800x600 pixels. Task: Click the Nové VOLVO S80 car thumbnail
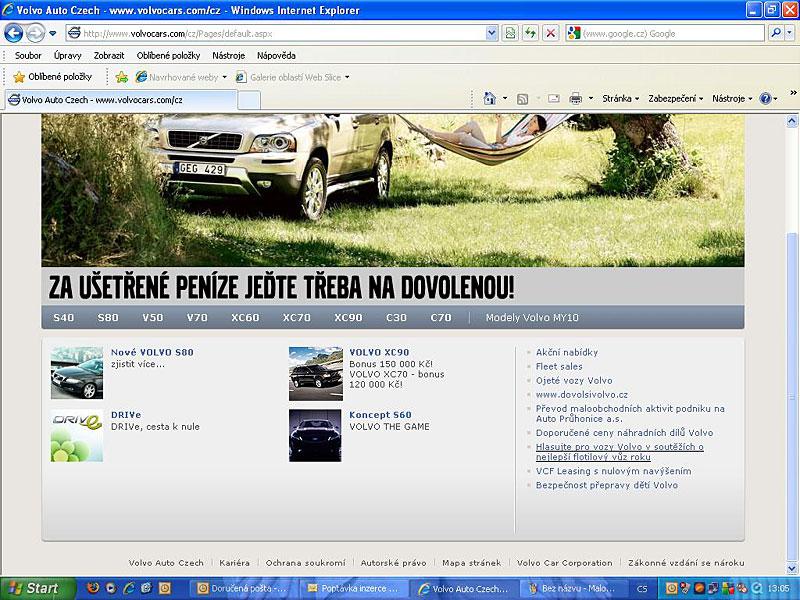77,373
